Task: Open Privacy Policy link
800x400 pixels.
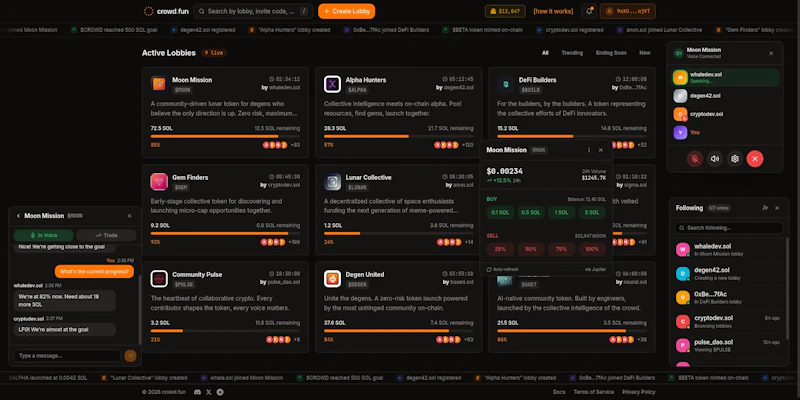Action: coord(639,392)
